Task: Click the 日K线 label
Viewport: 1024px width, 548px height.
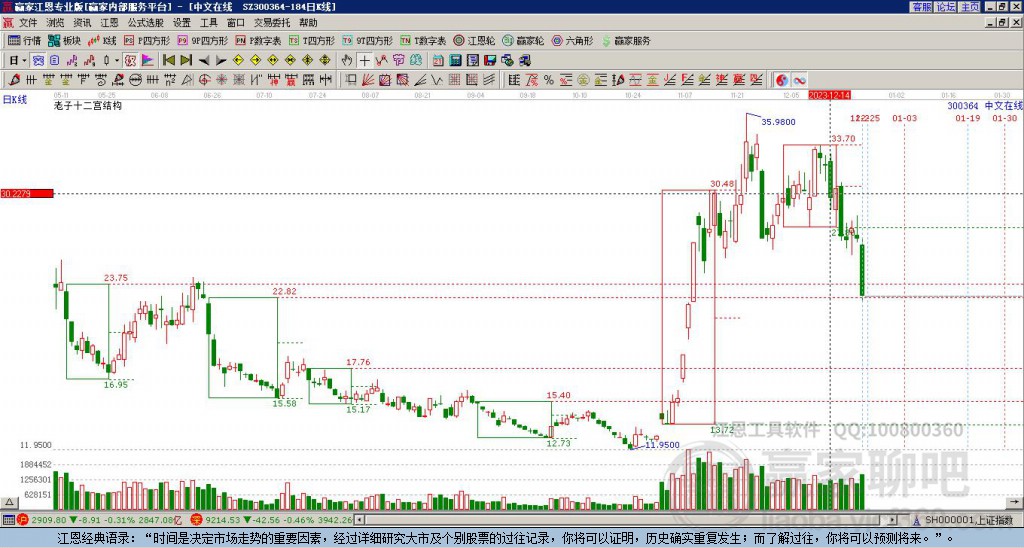Action: [15, 100]
